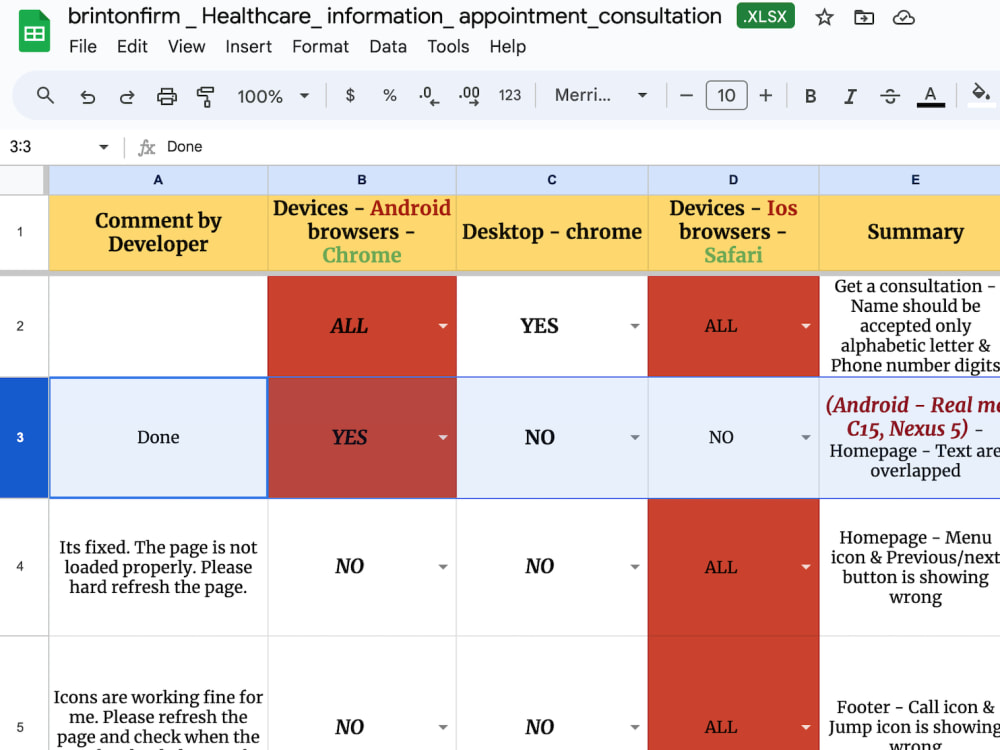Open the Tools menu
Viewport: 1000px width, 750px height.
pyautogui.click(x=448, y=47)
